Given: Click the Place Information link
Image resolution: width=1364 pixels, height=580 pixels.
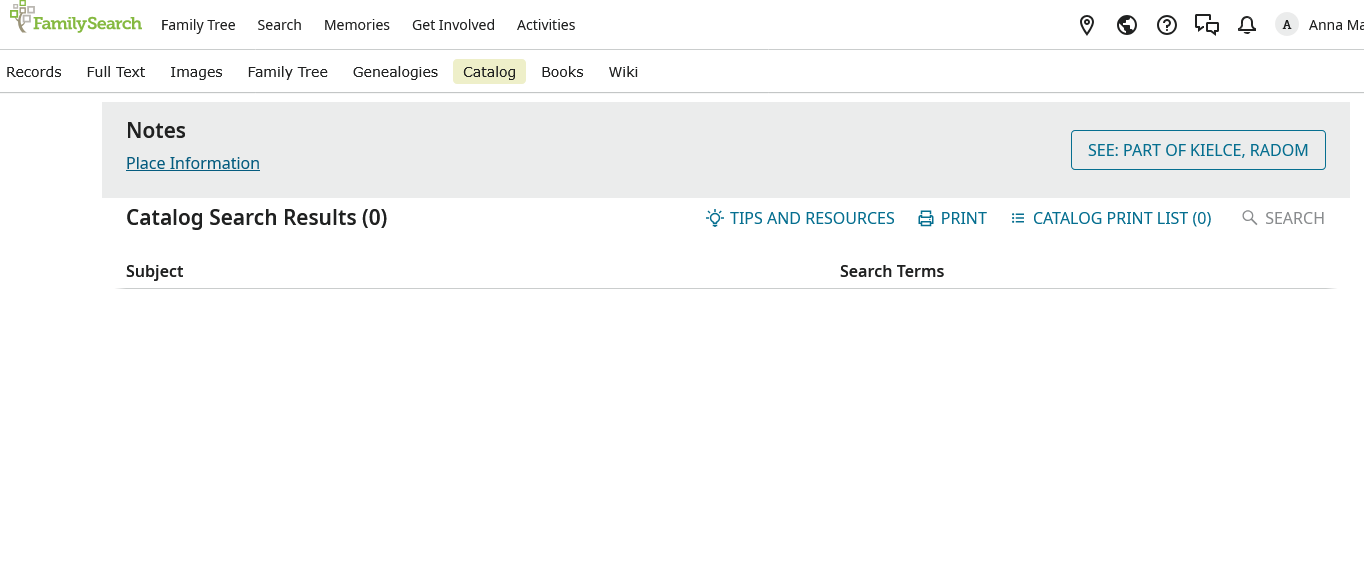Looking at the screenshot, I should (193, 163).
